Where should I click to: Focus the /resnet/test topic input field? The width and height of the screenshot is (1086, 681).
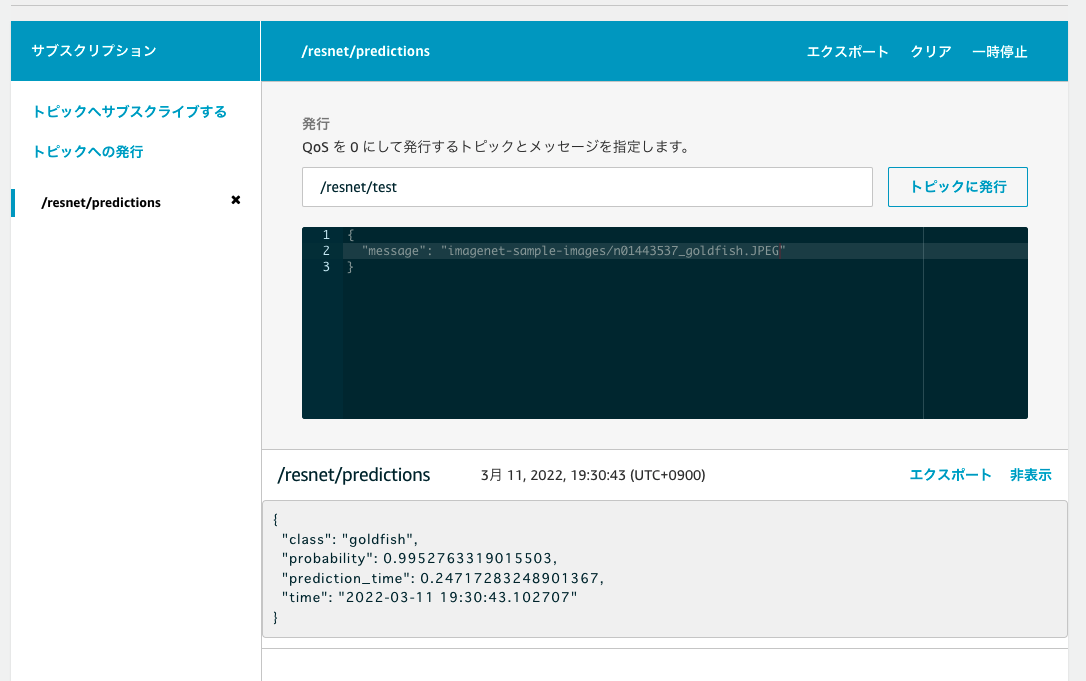587,187
